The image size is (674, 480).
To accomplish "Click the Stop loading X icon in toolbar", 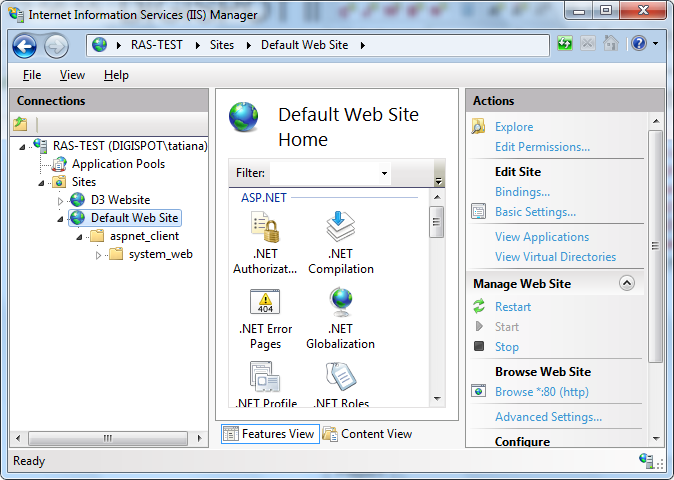I will pos(588,44).
